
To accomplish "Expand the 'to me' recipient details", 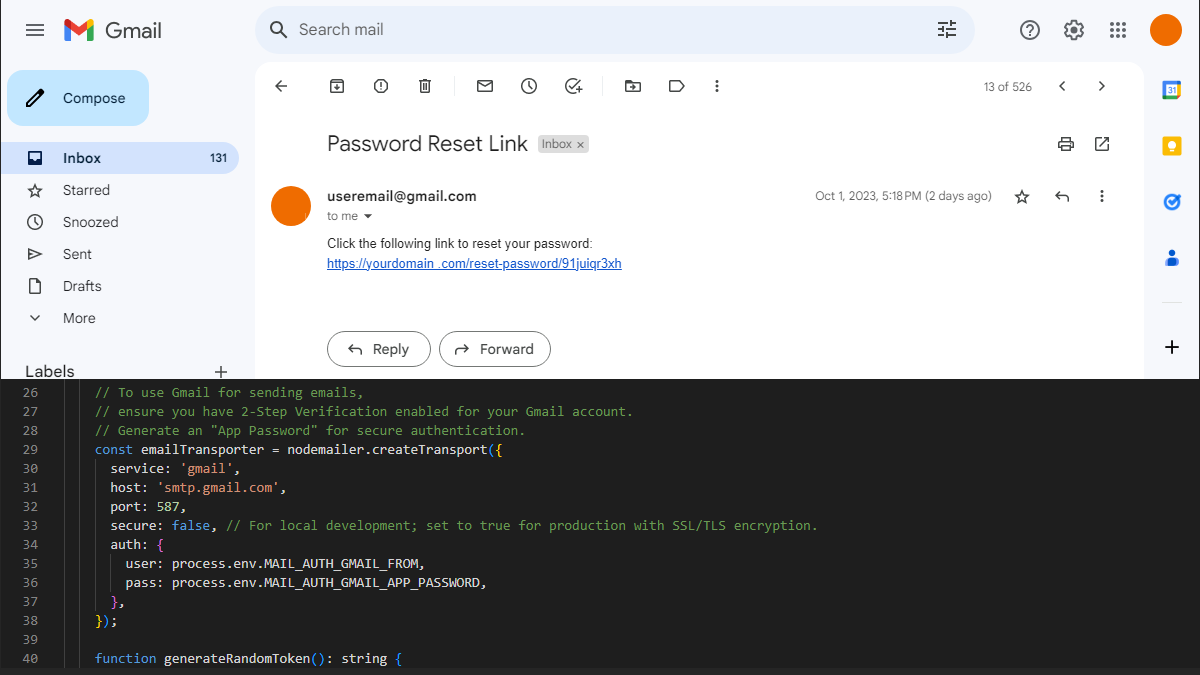I will click(368, 216).
